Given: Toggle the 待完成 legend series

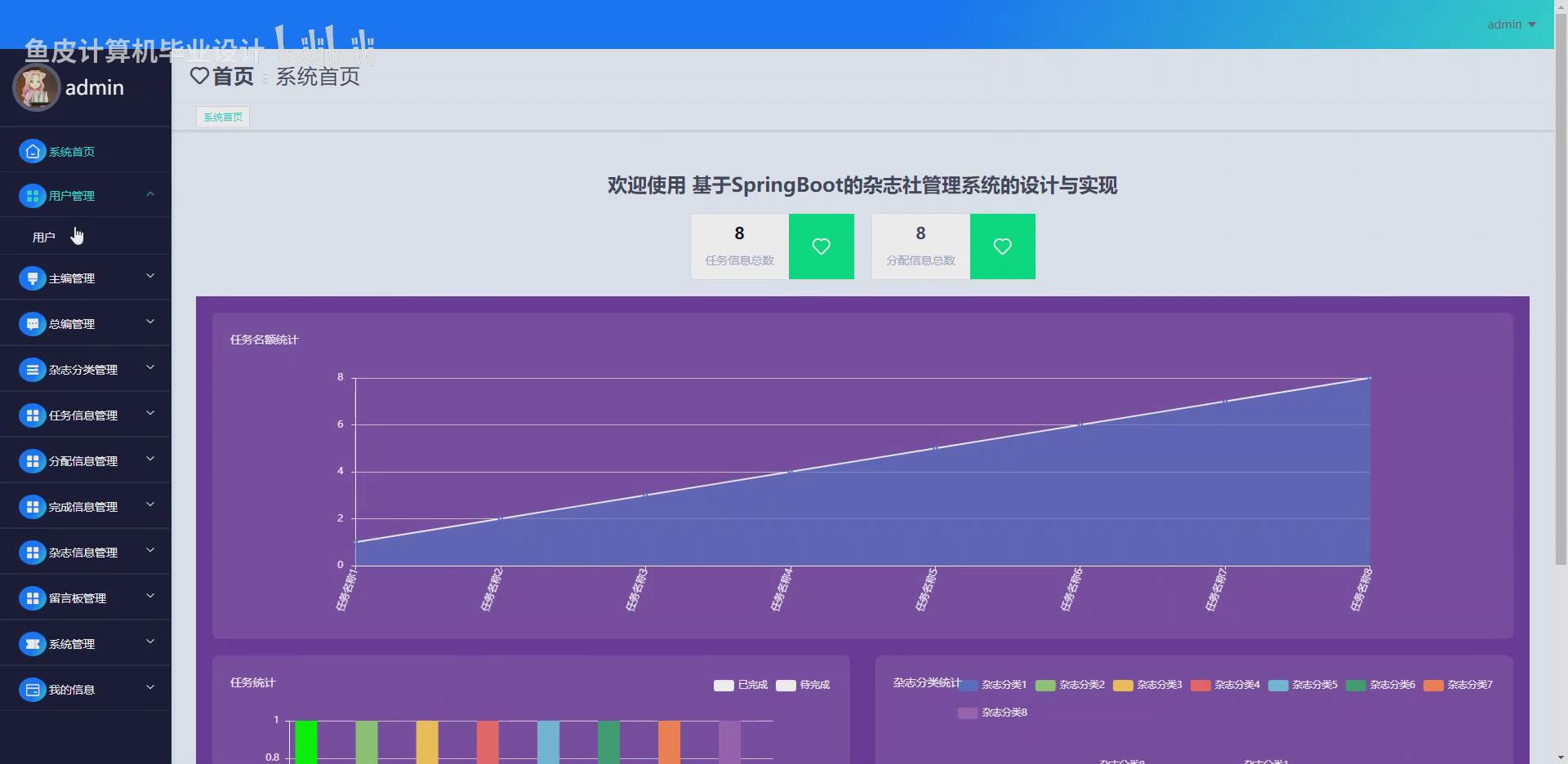Looking at the screenshot, I should [803, 685].
